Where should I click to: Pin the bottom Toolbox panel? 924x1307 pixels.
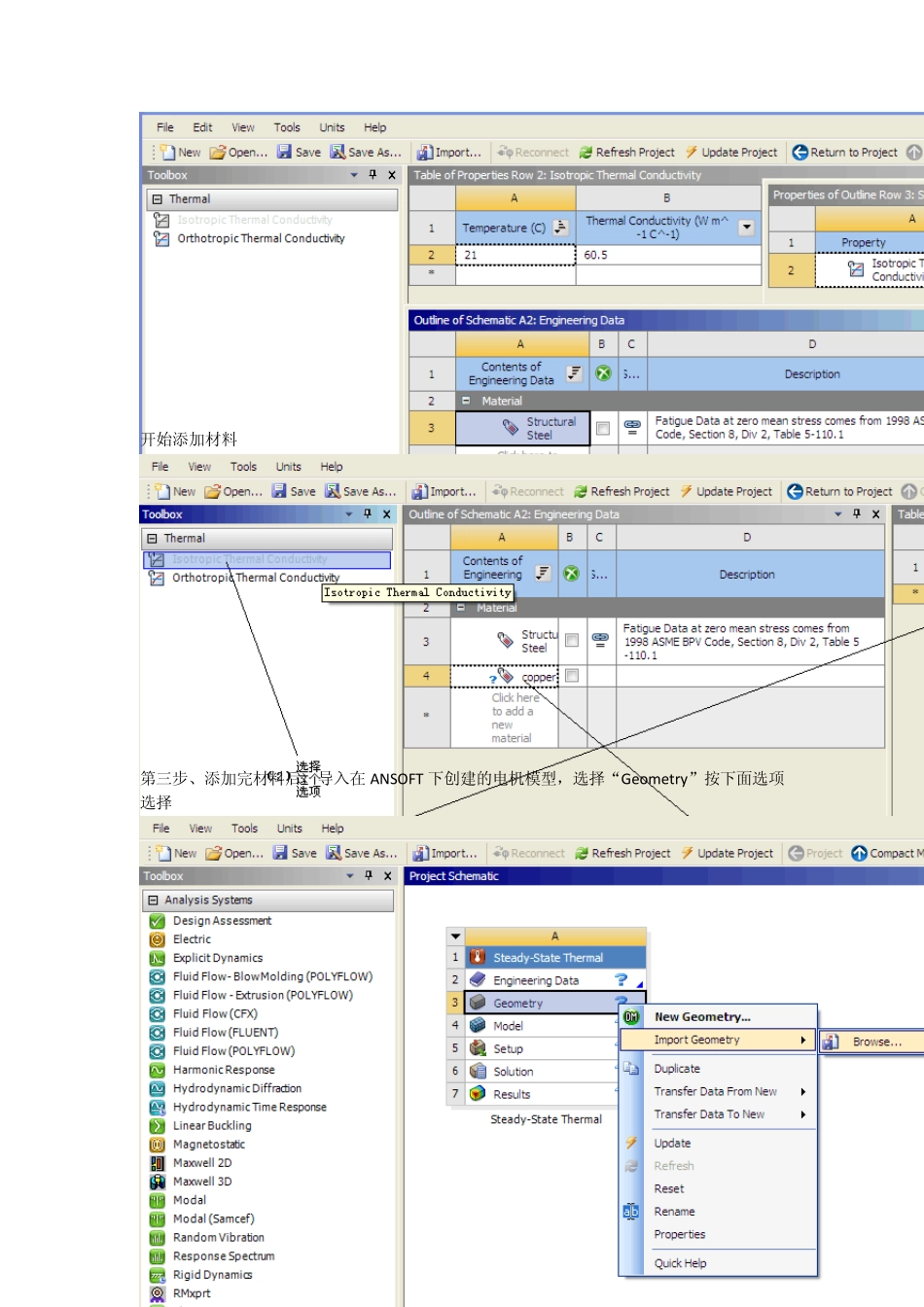click(x=369, y=876)
